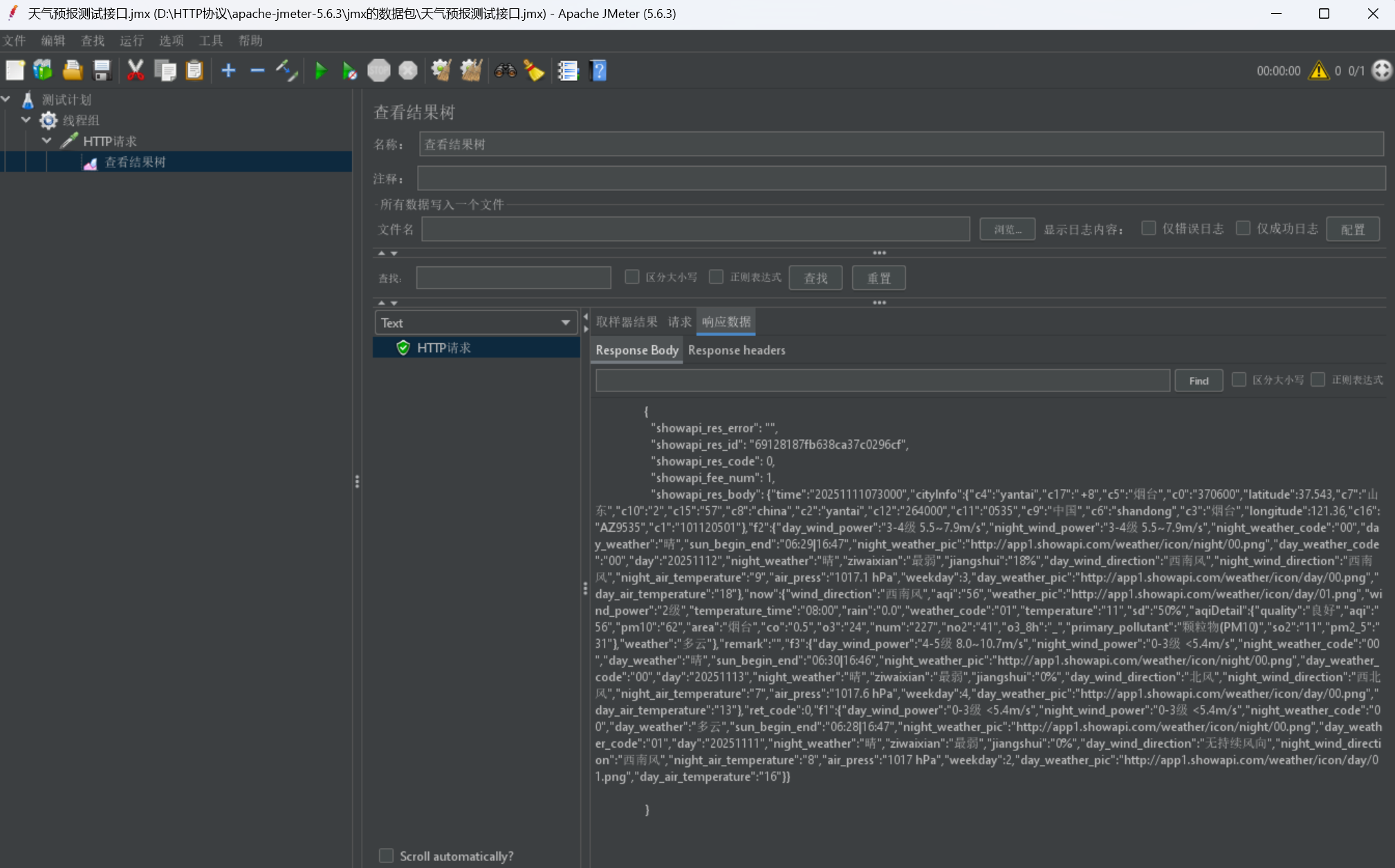Click the Clear all broom icon
This screenshot has width=1395, height=868.
click(x=471, y=71)
